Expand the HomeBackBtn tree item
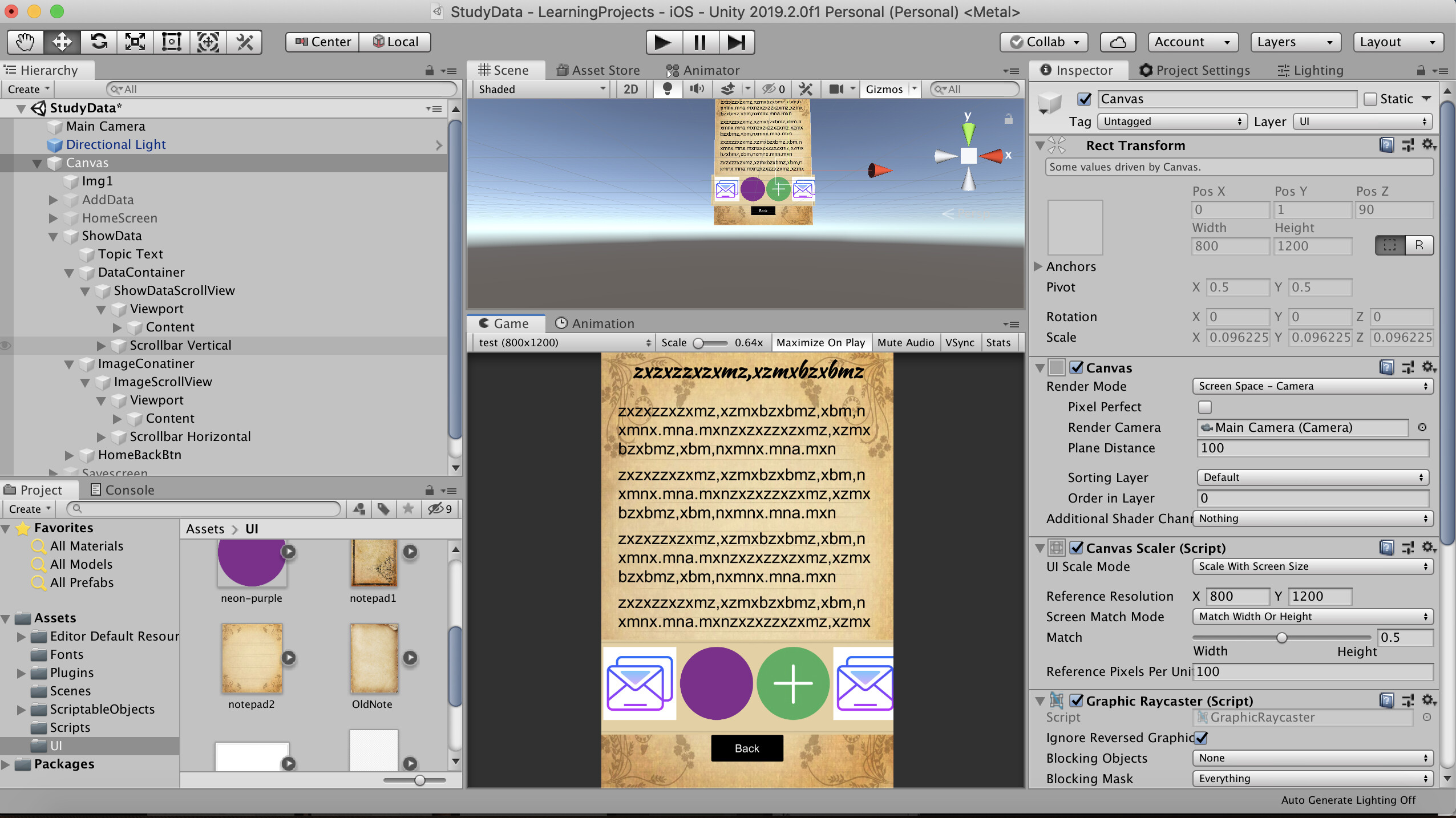 pos(69,455)
